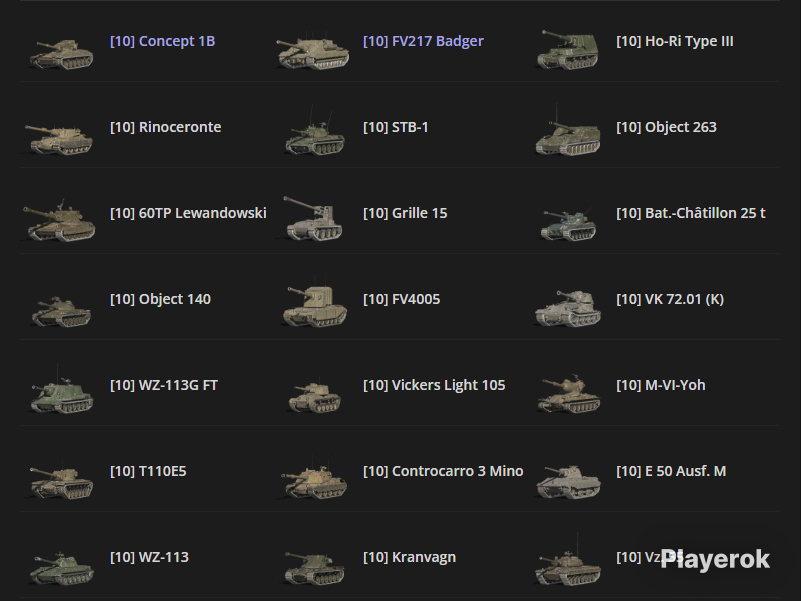This screenshot has height=601, width=801.
Task: Click the Playerok watermark logo
Action: [715, 560]
